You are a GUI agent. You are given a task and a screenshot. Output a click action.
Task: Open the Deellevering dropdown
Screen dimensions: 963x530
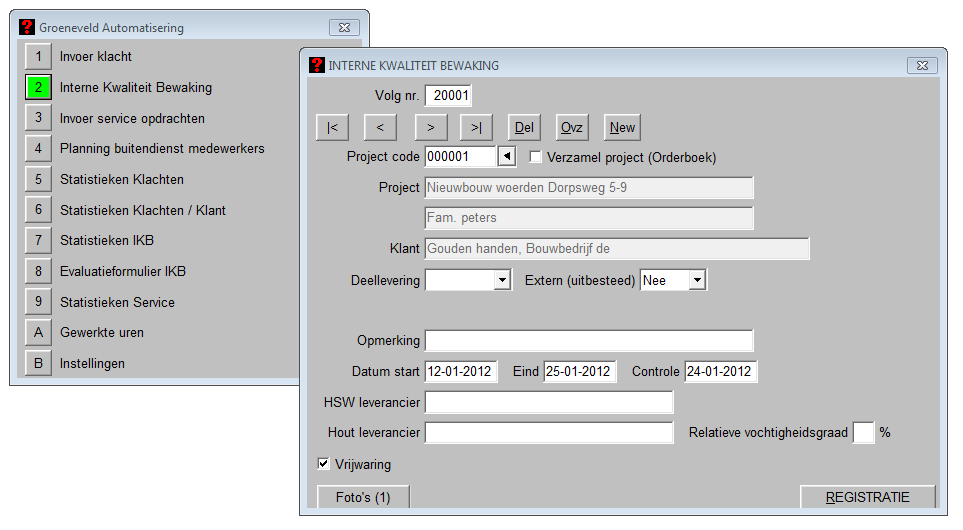pos(502,281)
